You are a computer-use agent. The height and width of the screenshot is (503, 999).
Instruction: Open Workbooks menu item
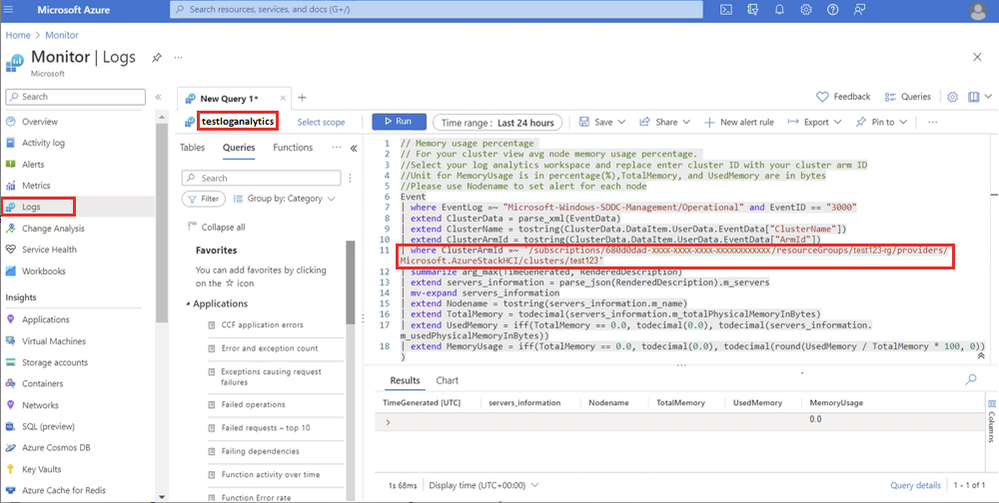point(43,271)
